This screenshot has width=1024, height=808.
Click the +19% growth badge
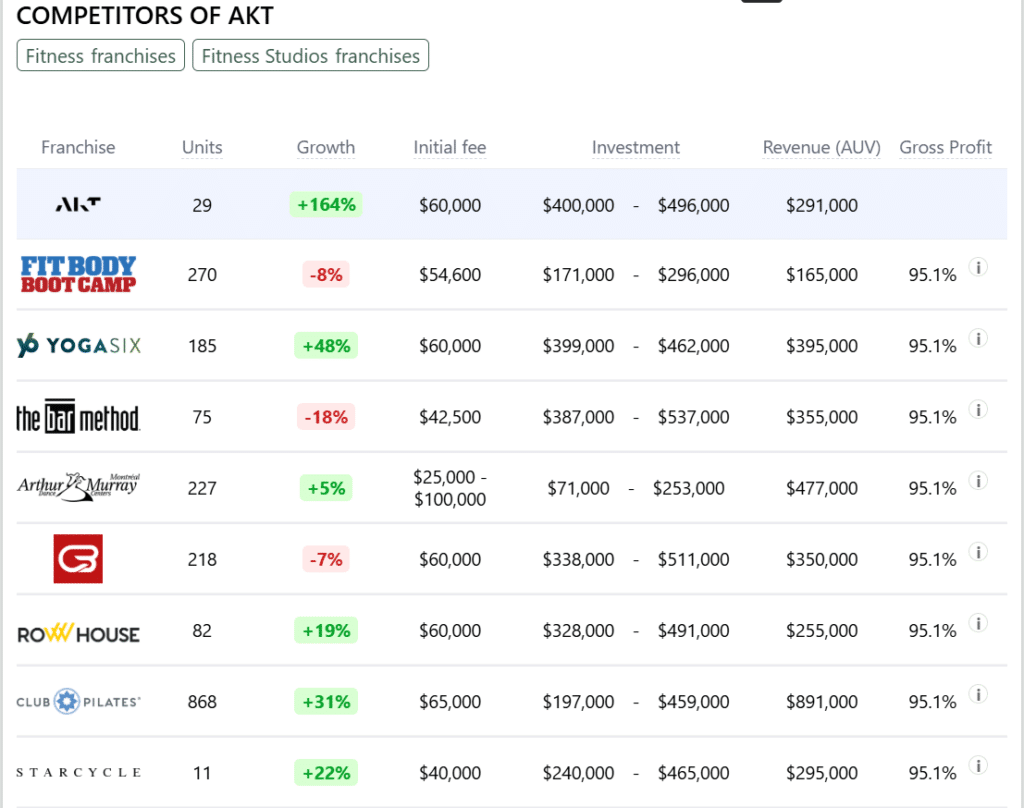coord(326,630)
